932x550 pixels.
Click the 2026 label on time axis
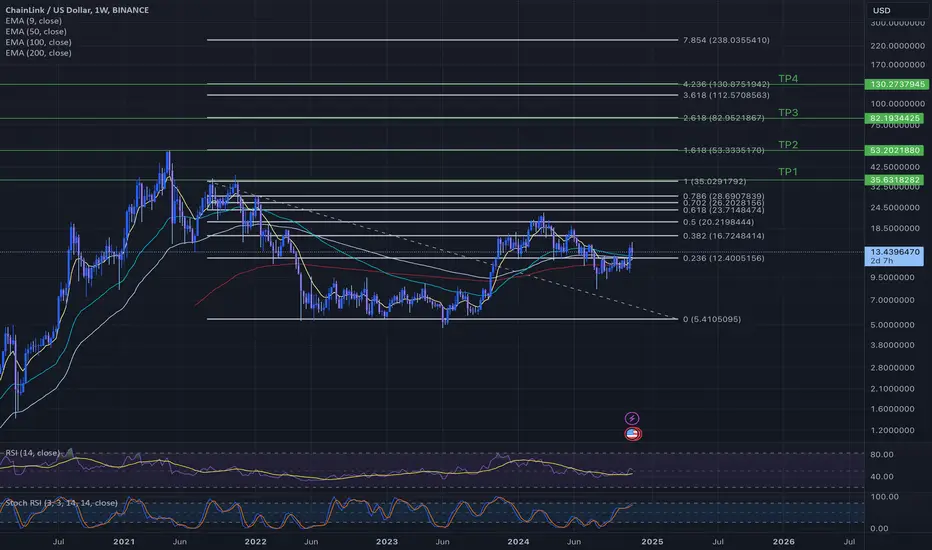(783, 542)
